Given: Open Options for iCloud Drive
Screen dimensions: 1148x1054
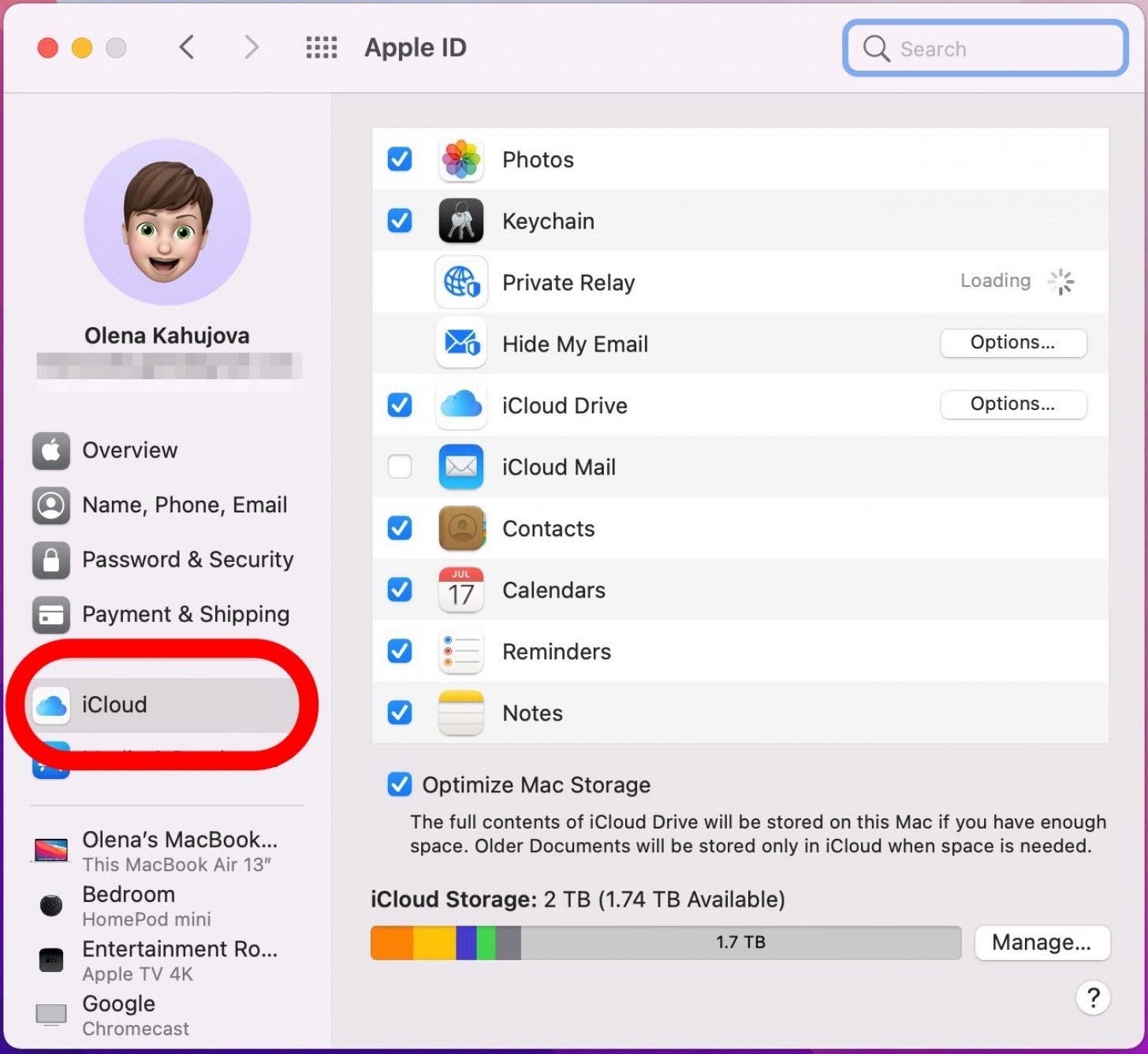Looking at the screenshot, I should [1012, 404].
